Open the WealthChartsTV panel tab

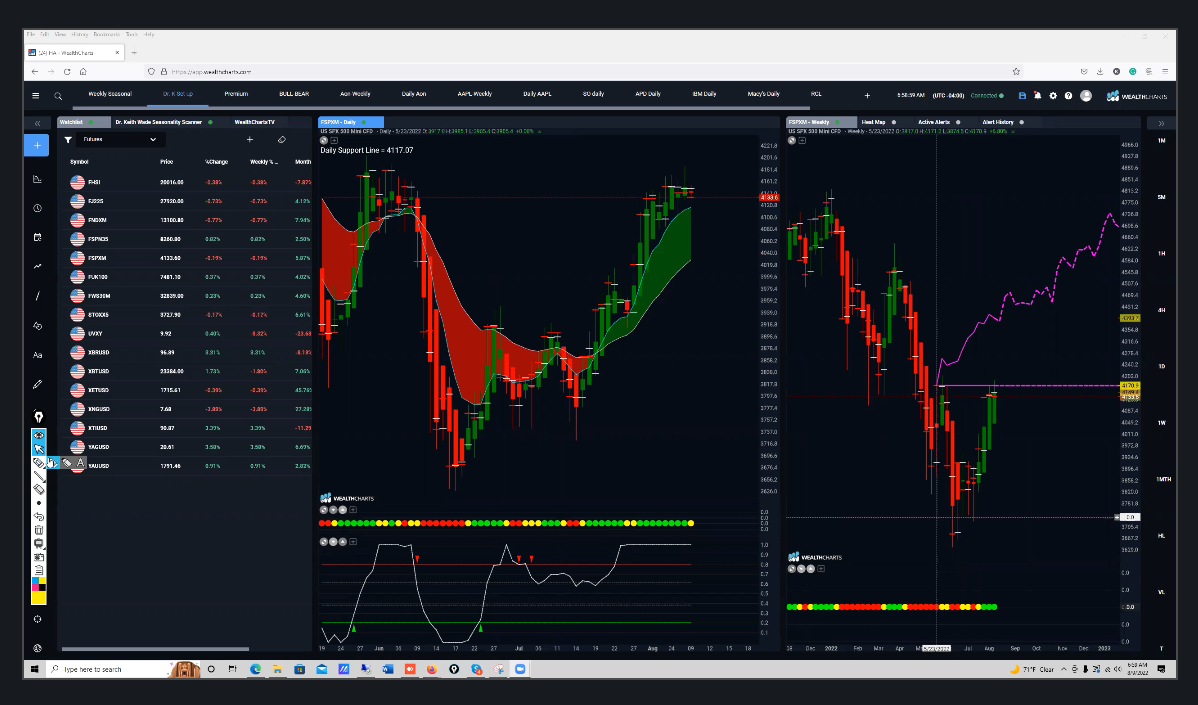click(254, 122)
